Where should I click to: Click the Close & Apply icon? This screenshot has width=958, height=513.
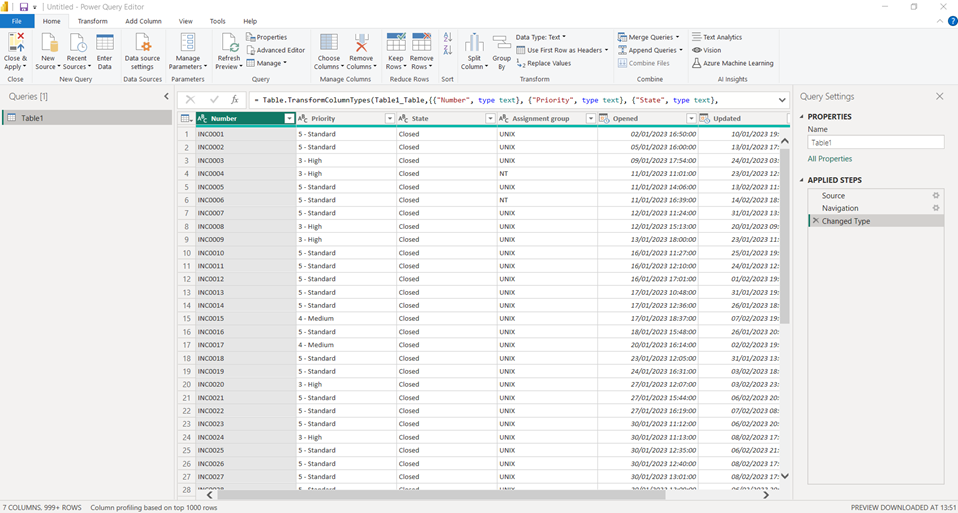coord(16,43)
